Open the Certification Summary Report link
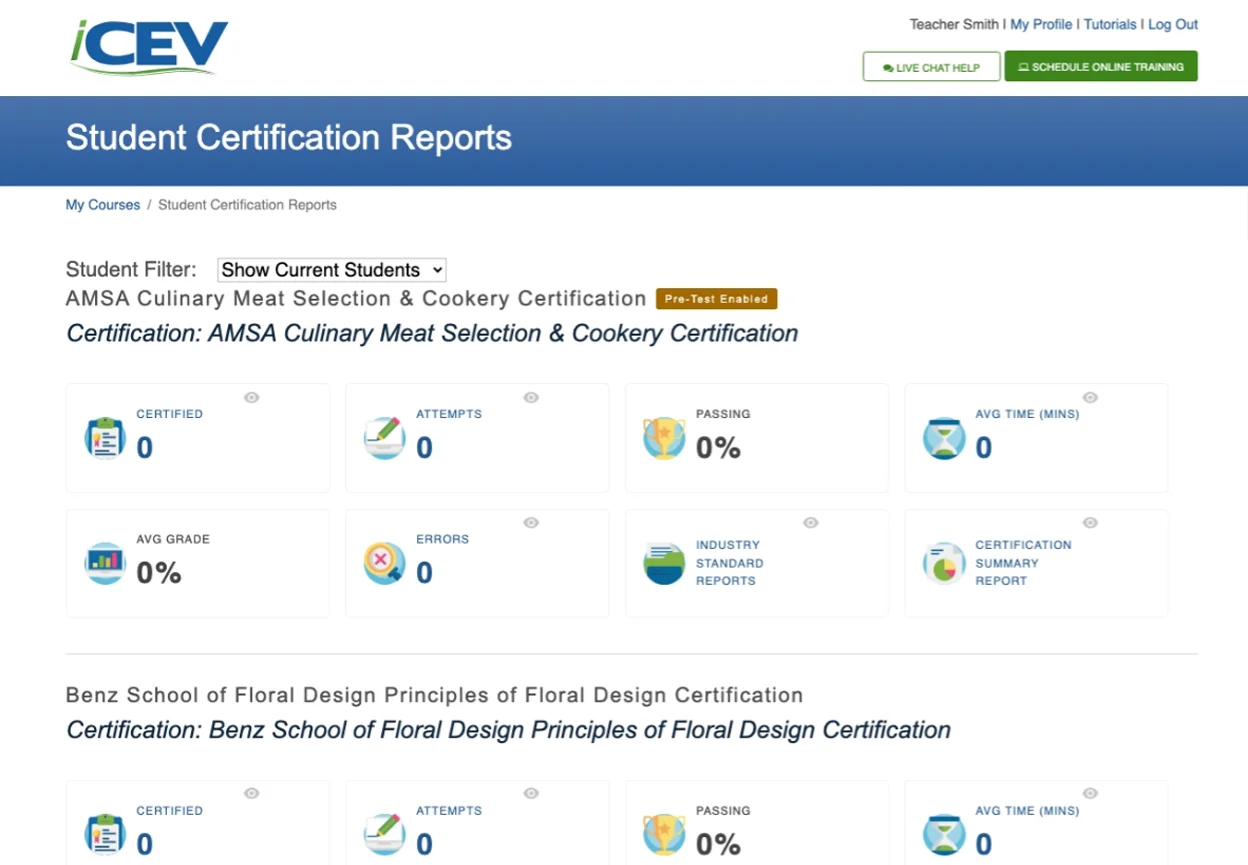Screen dimensions: 1248x865 (x=1023, y=563)
